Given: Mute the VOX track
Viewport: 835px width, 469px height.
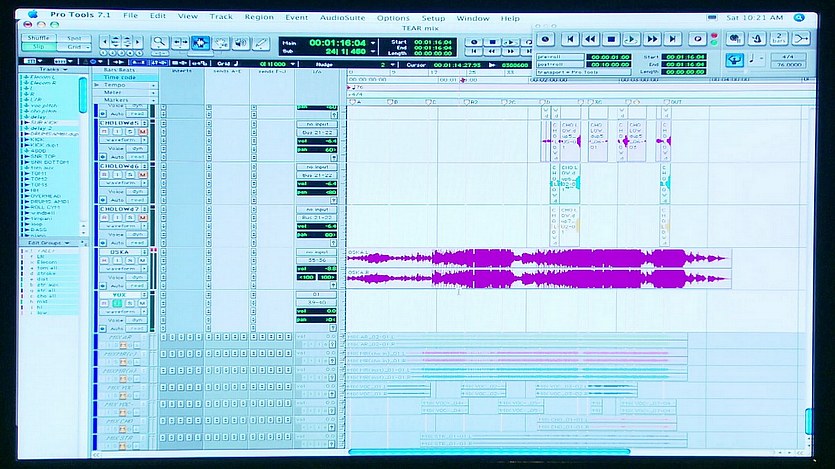Looking at the screenshot, I should tap(143, 303).
